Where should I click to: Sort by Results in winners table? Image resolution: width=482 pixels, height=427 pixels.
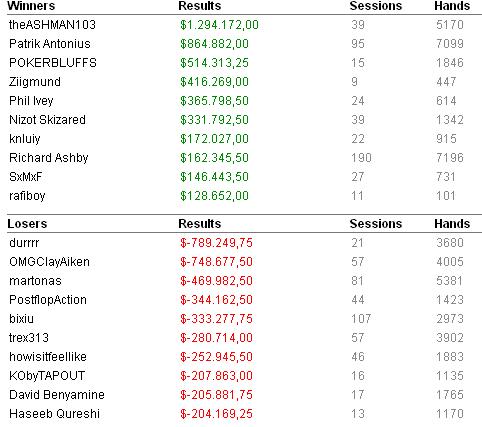tap(200, 6)
